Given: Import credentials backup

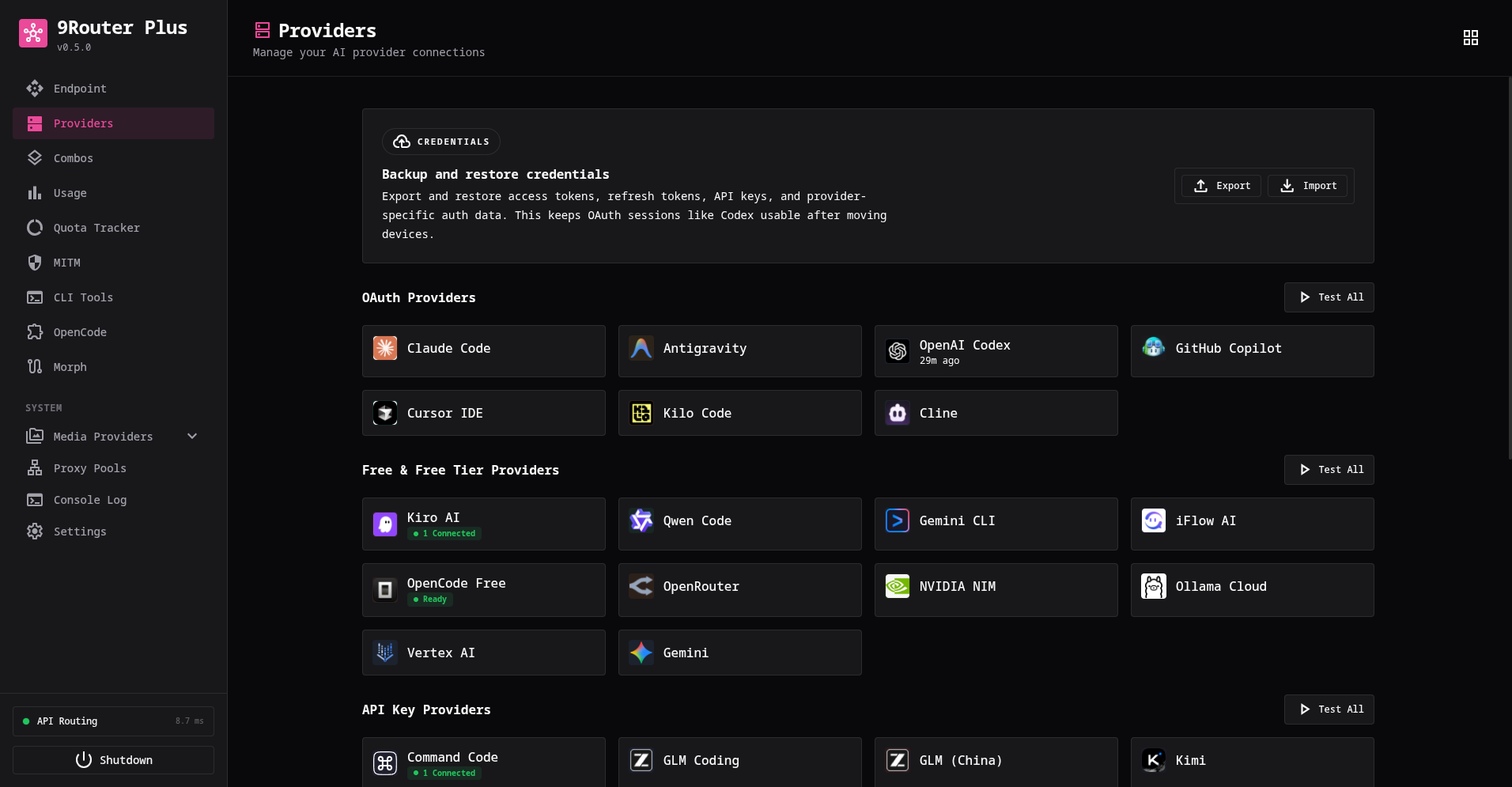Looking at the screenshot, I should point(1307,186).
